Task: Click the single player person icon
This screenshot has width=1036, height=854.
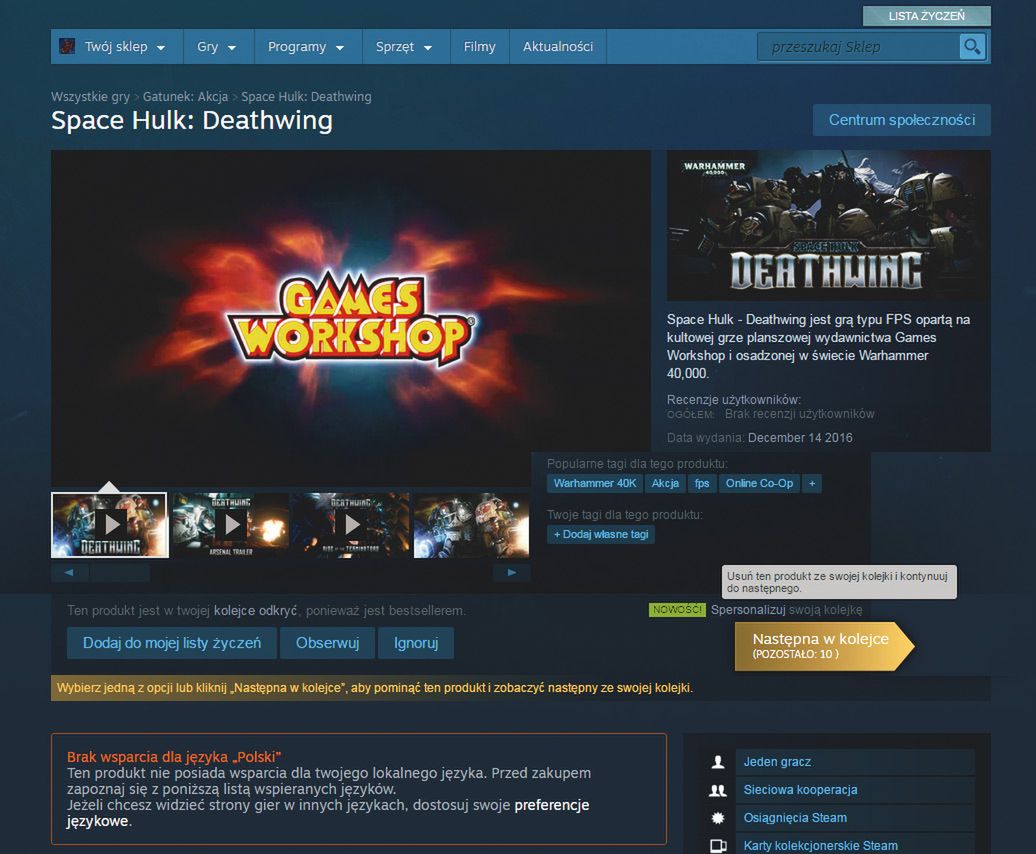Action: [x=718, y=762]
